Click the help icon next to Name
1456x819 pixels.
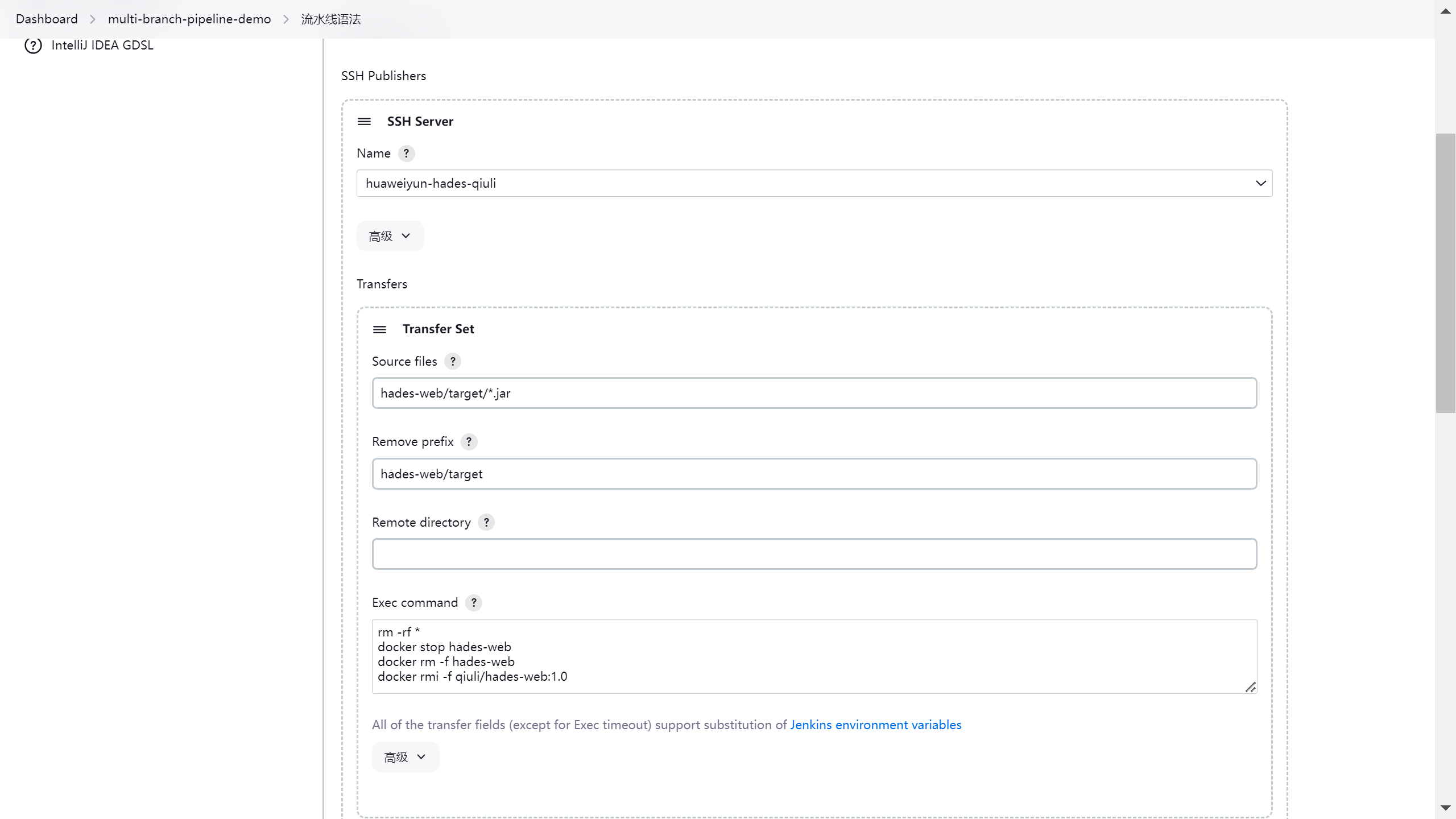point(406,154)
